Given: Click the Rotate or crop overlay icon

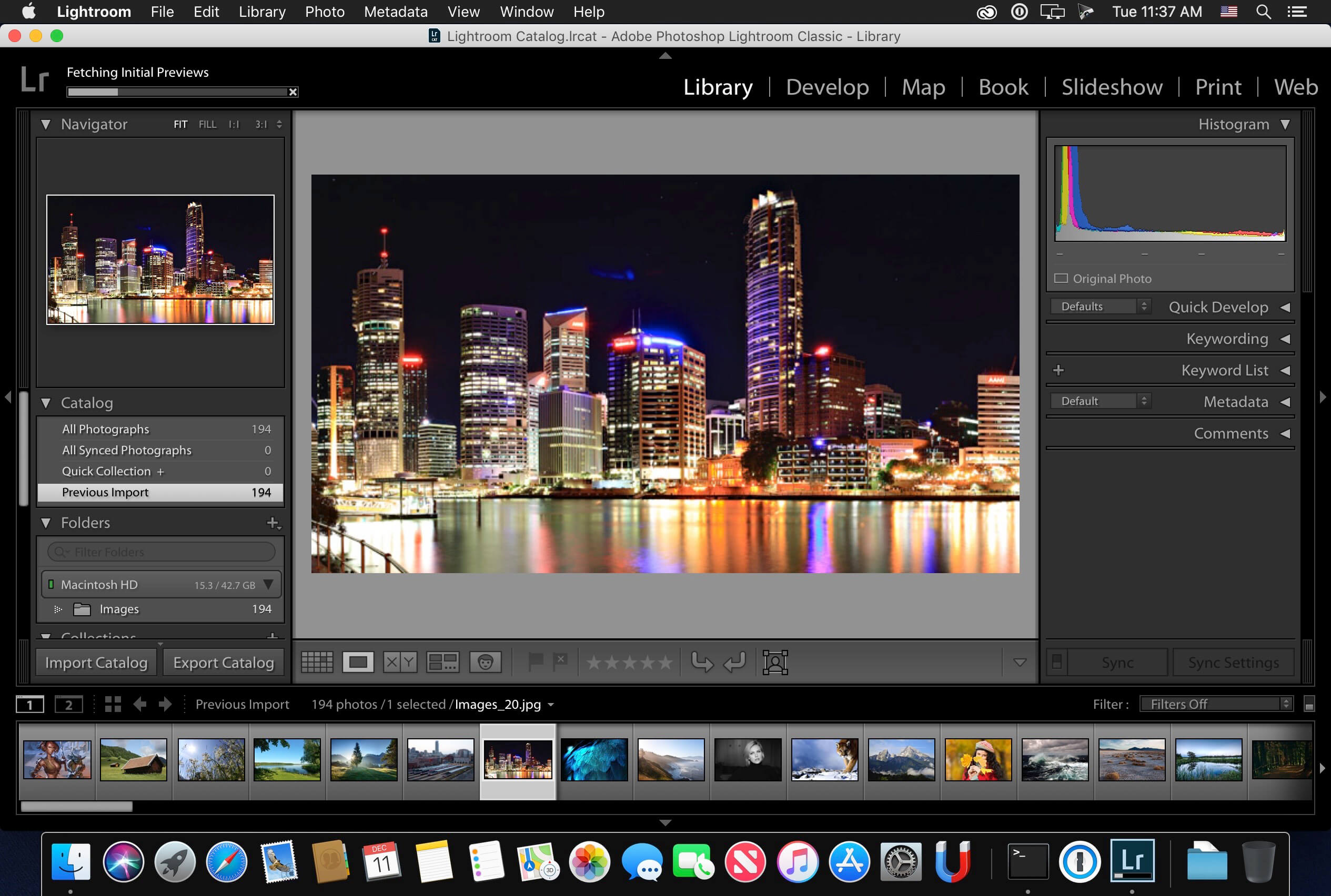Looking at the screenshot, I should [x=776, y=662].
